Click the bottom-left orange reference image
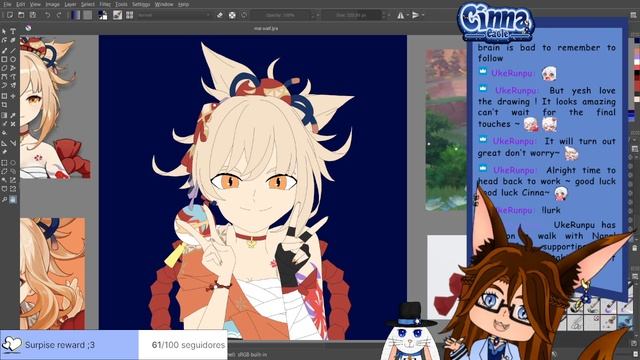 [52, 273]
